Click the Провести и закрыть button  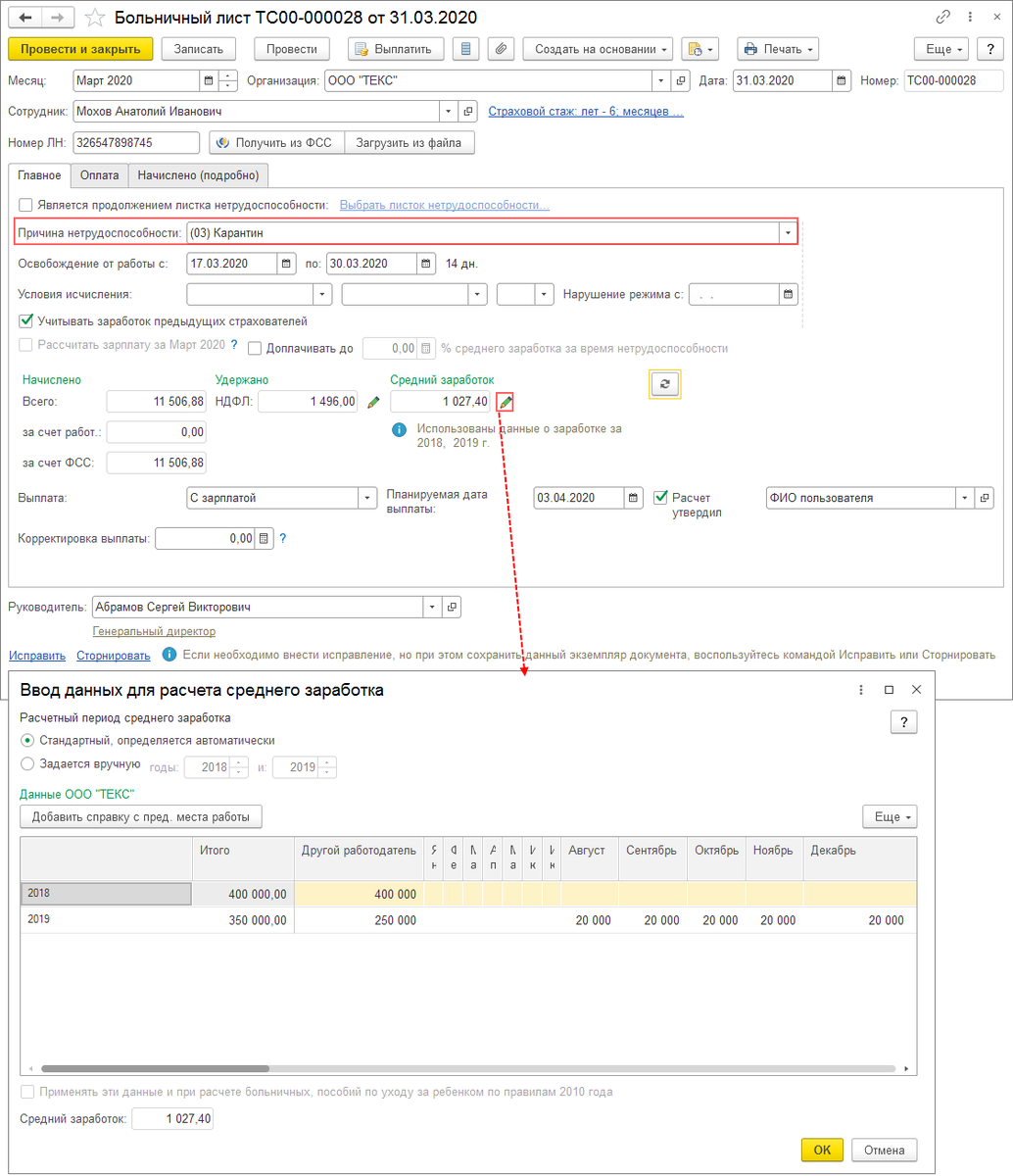point(80,49)
